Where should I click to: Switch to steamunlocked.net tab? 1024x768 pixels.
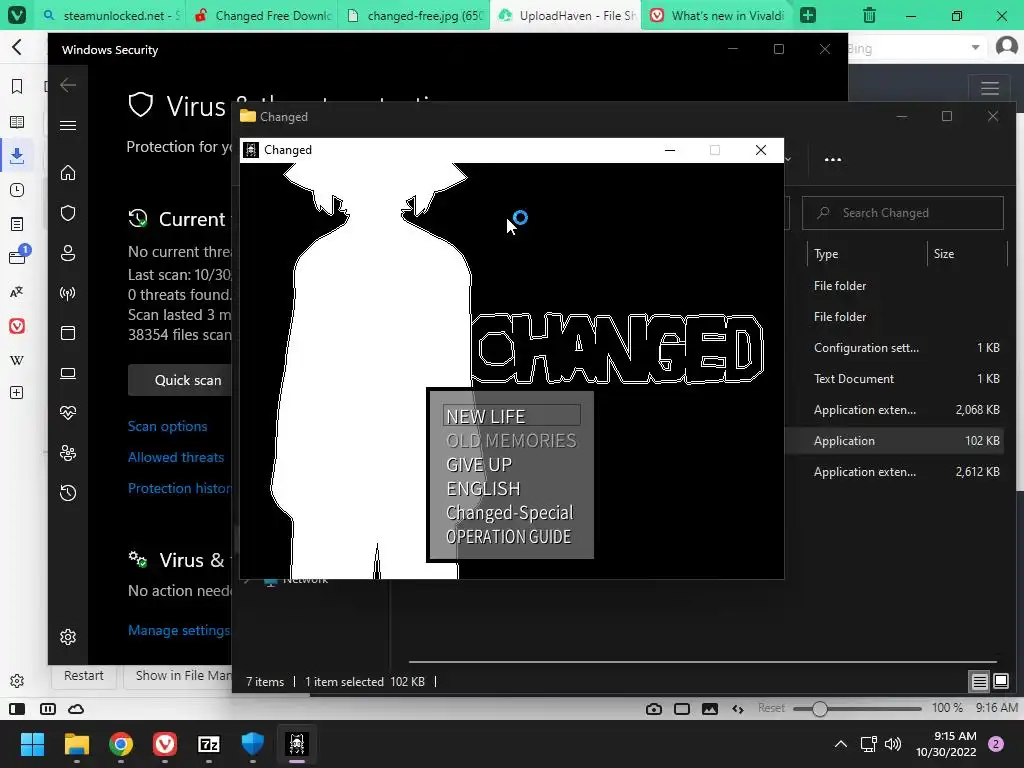click(x=111, y=15)
